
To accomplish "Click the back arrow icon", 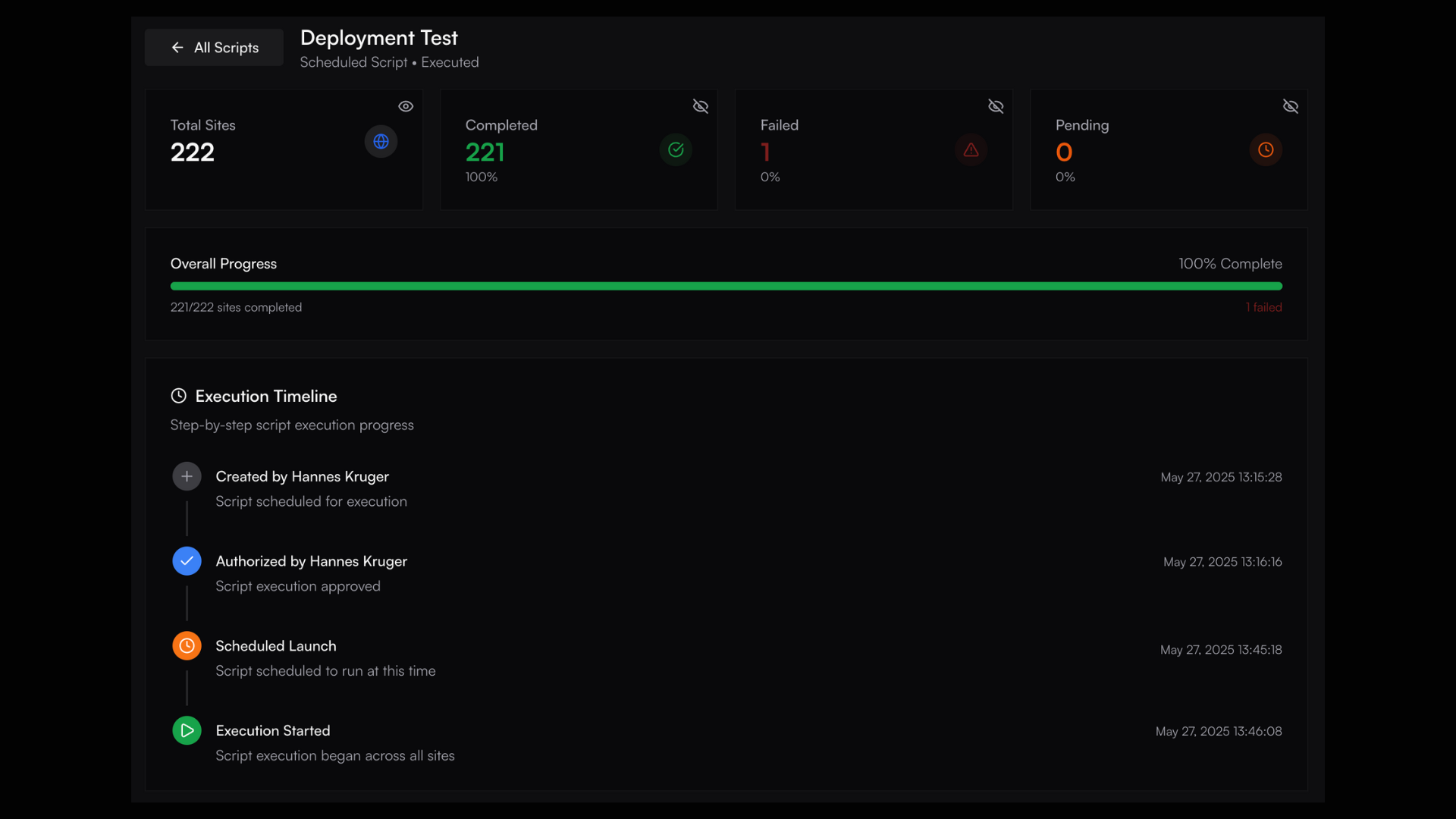I will [x=177, y=47].
